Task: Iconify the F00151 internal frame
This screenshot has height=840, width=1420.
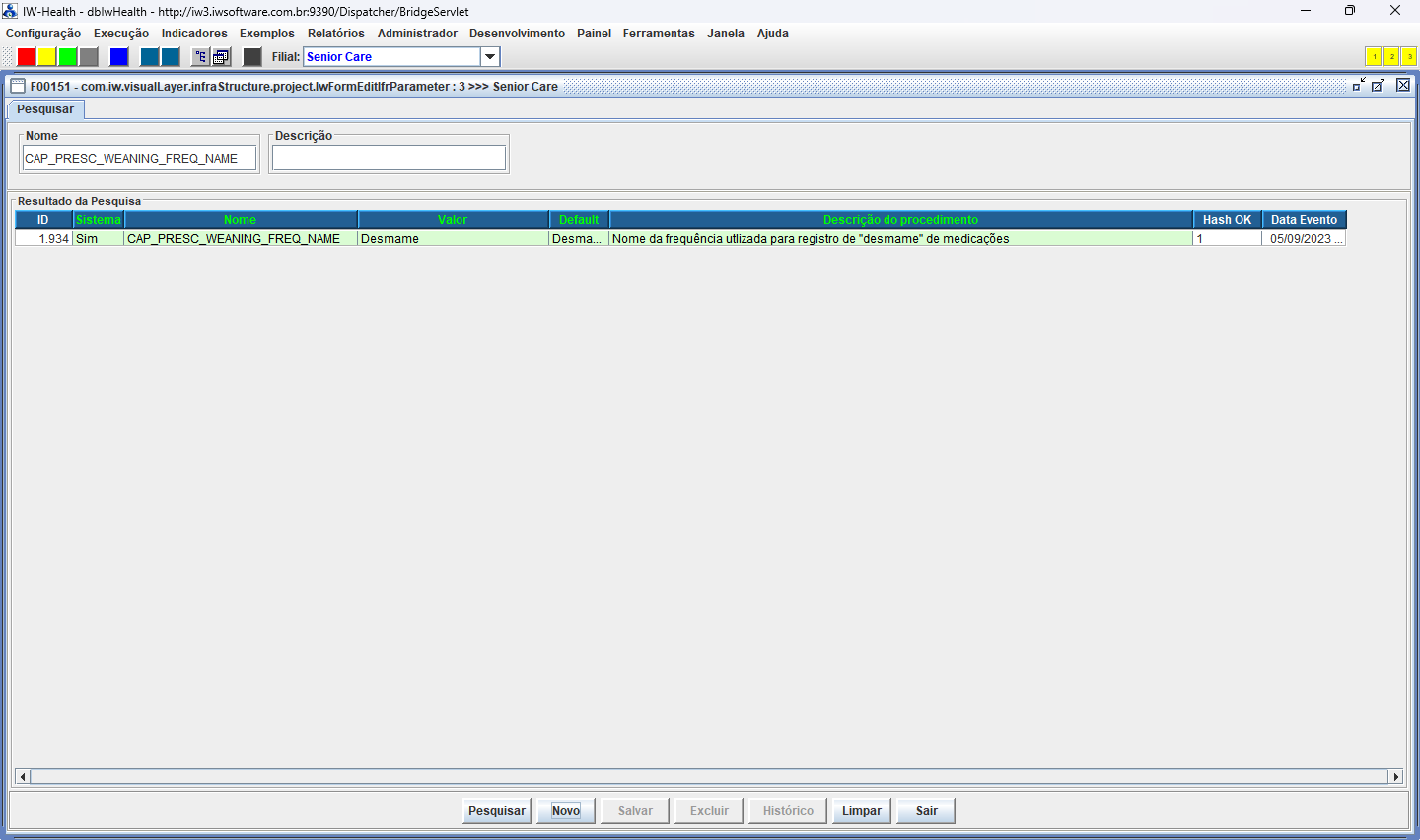Action: click(1359, 86)
